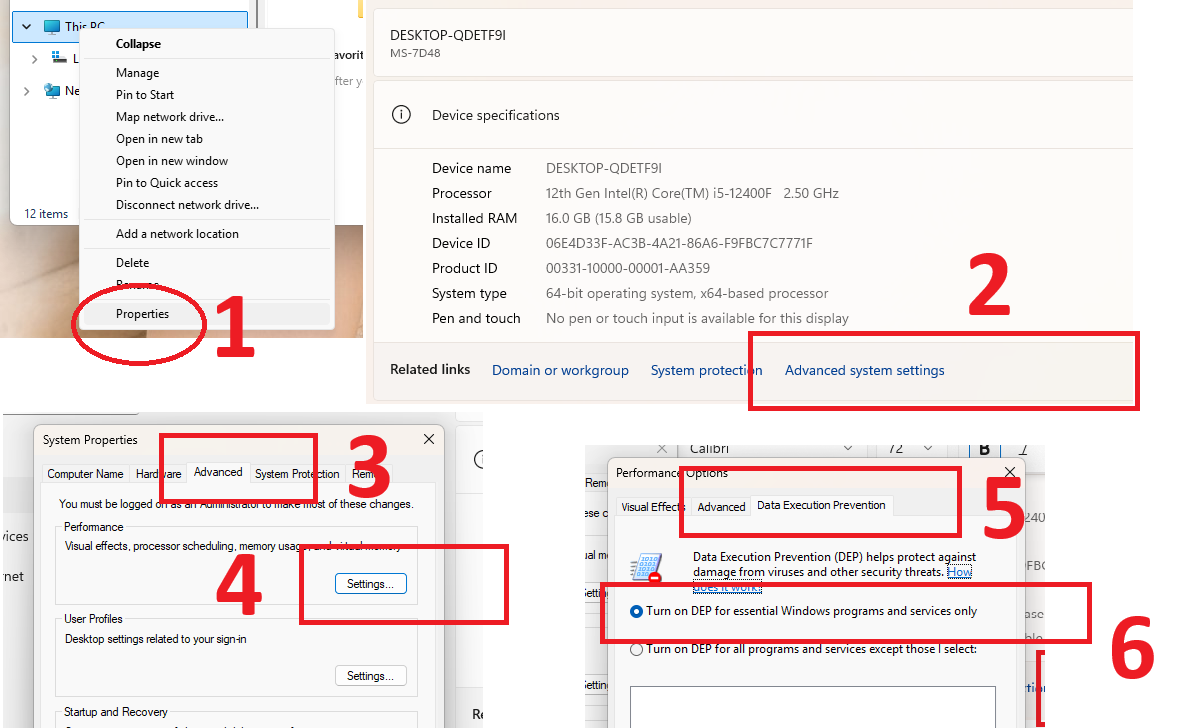This screenshot has width=1201, height=728.
Task: Close the Performance Options dialog
Action: 1009,472
